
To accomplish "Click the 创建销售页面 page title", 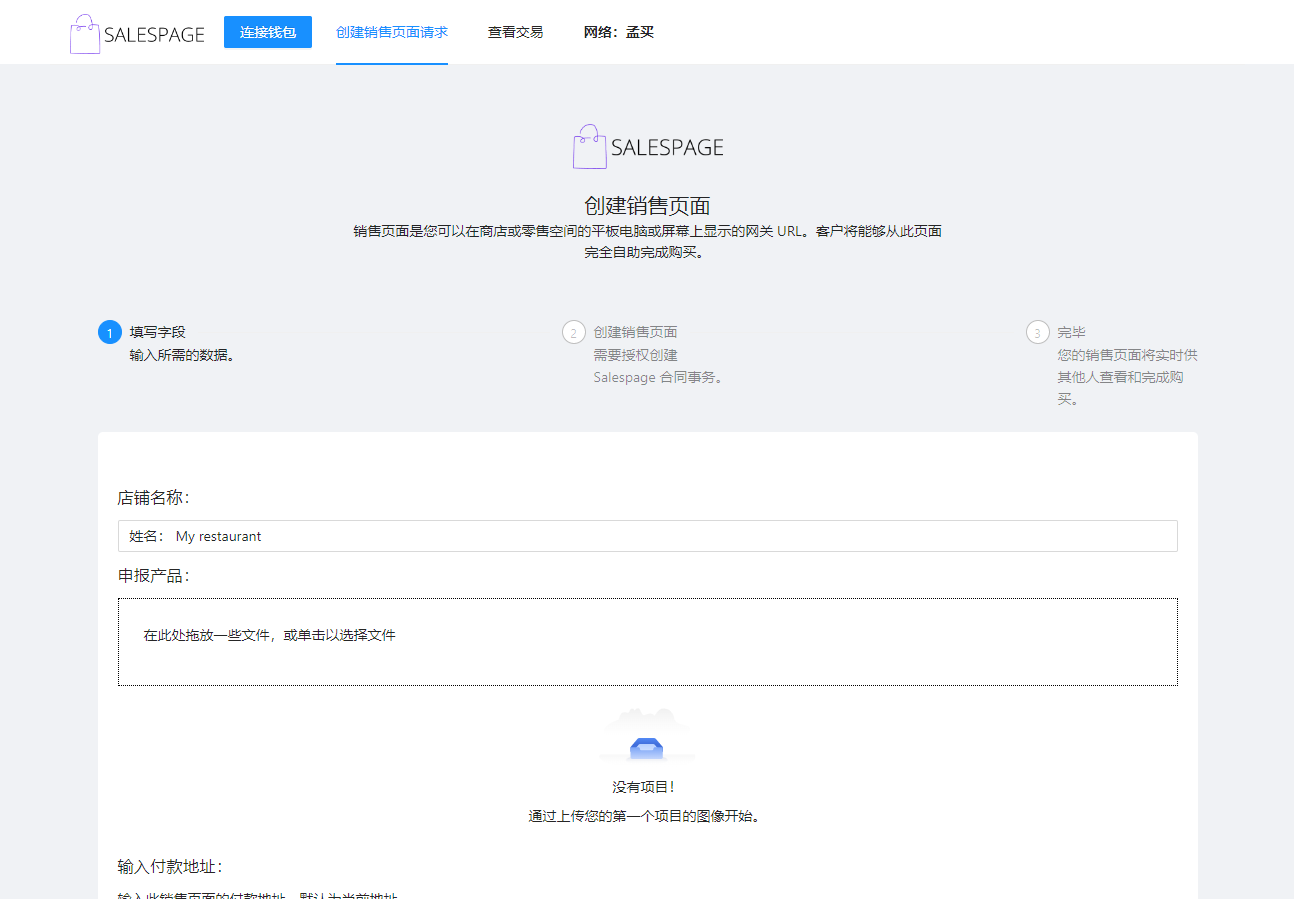I will [x=647, y=205].
